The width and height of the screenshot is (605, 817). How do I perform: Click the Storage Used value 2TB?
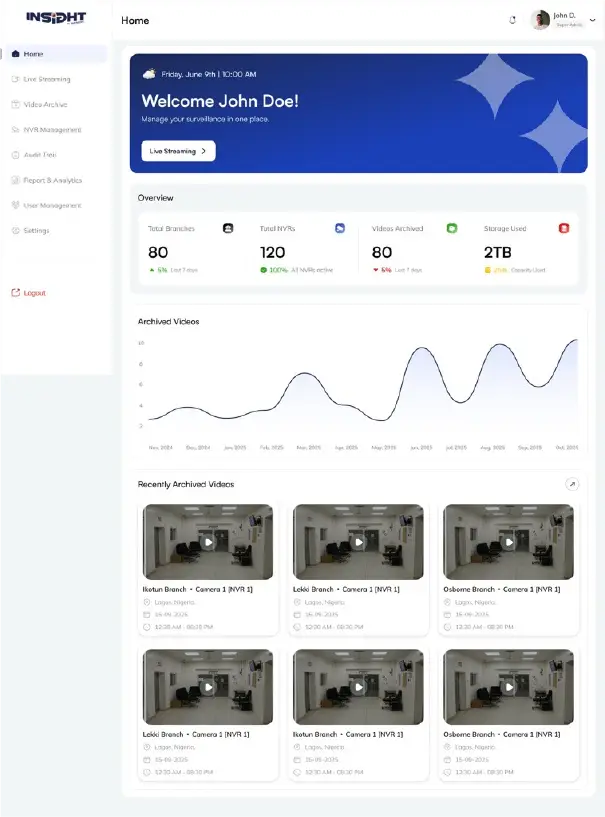[x=498, y=253]
